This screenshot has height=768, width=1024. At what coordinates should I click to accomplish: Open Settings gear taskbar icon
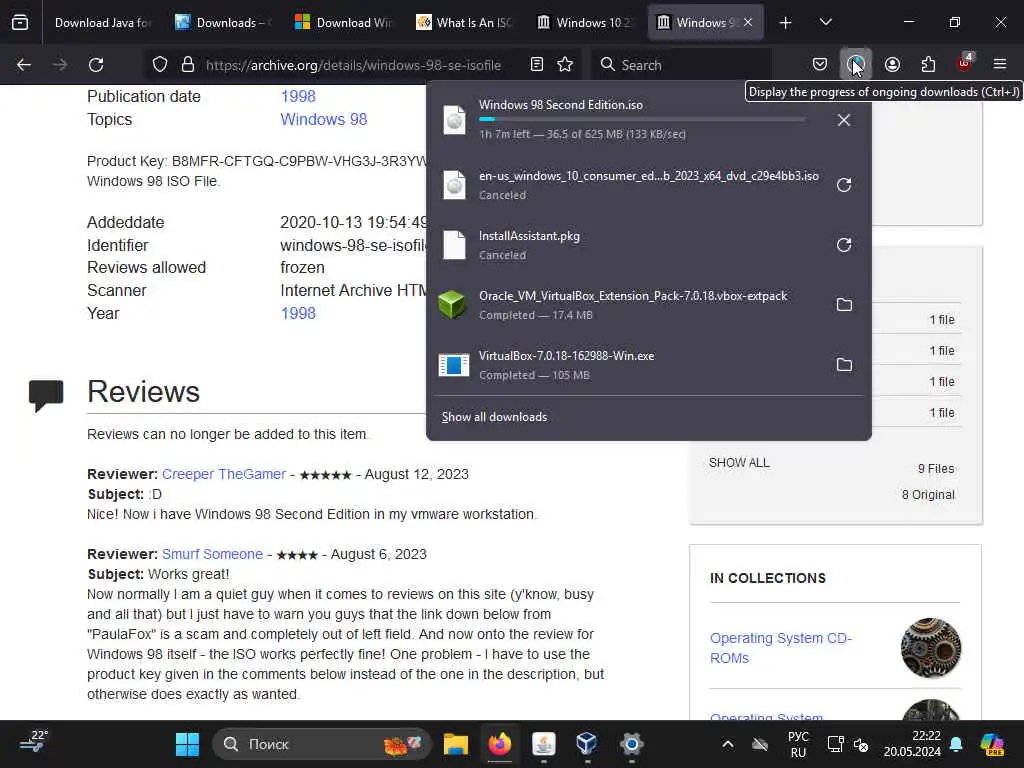632,744
